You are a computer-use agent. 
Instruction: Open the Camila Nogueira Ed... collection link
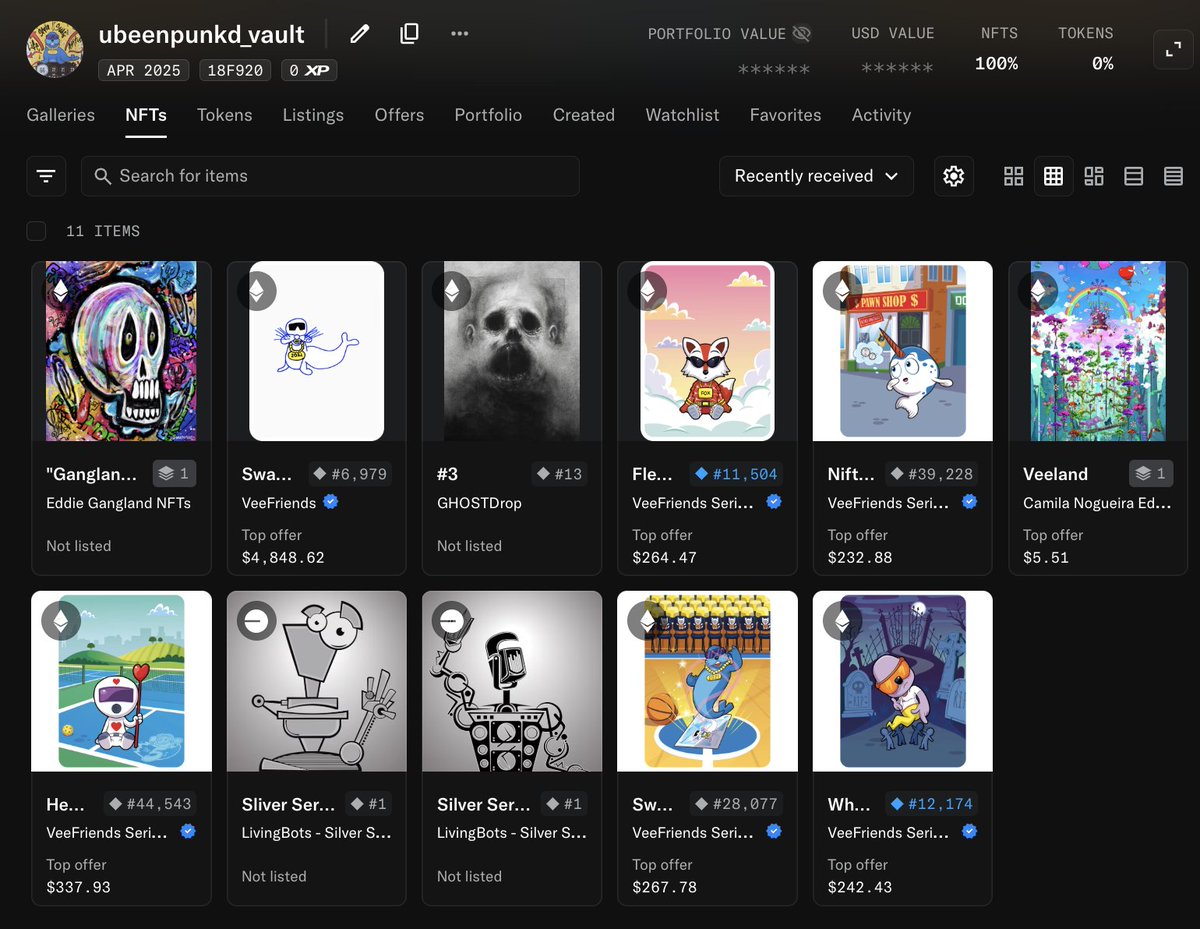(x=1097, y=503)
